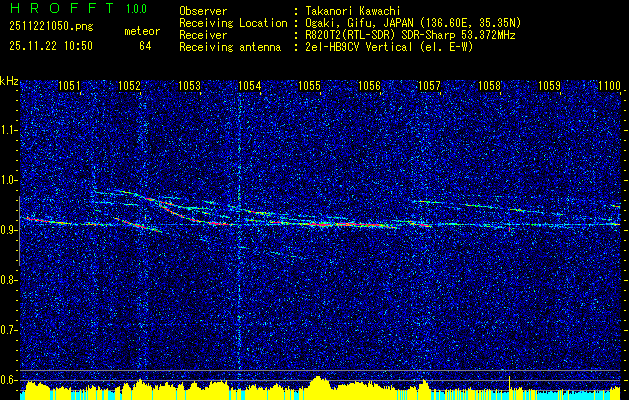The width and height of the screenshot is (629, 400).
Task: Click the 1.0 kHz axis label
Action: (x=8, y=180)
